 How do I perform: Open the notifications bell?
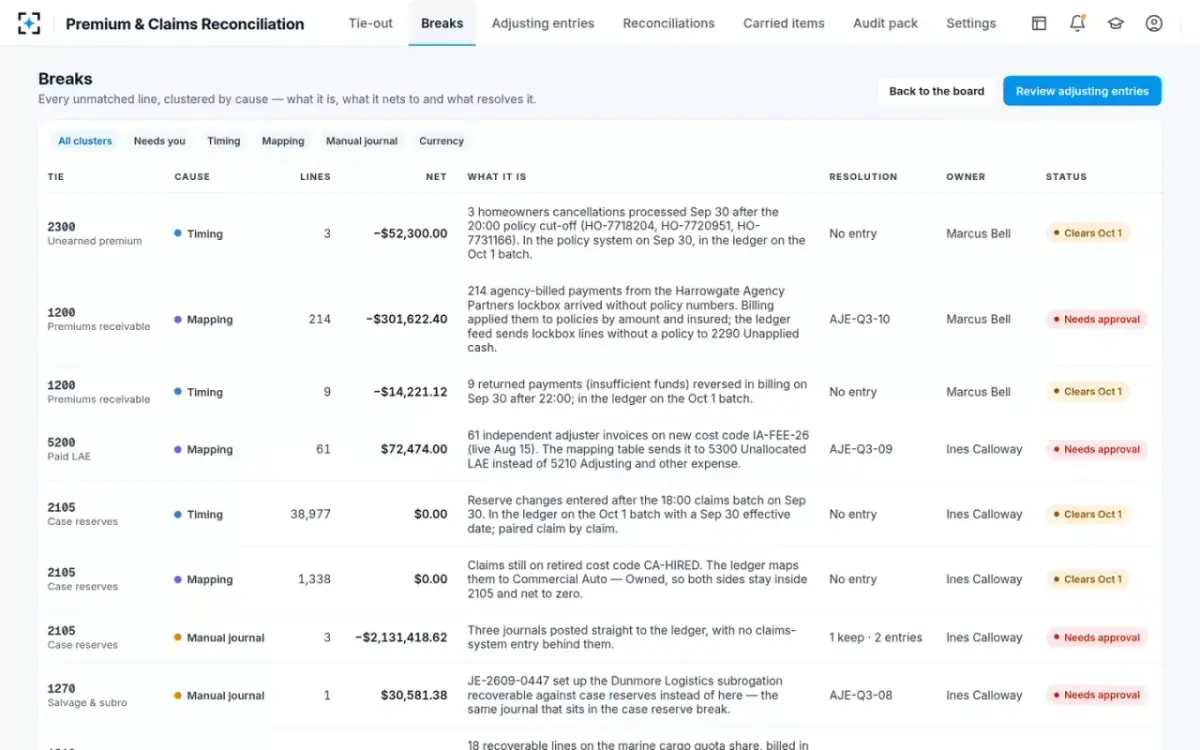(1077, 23)
